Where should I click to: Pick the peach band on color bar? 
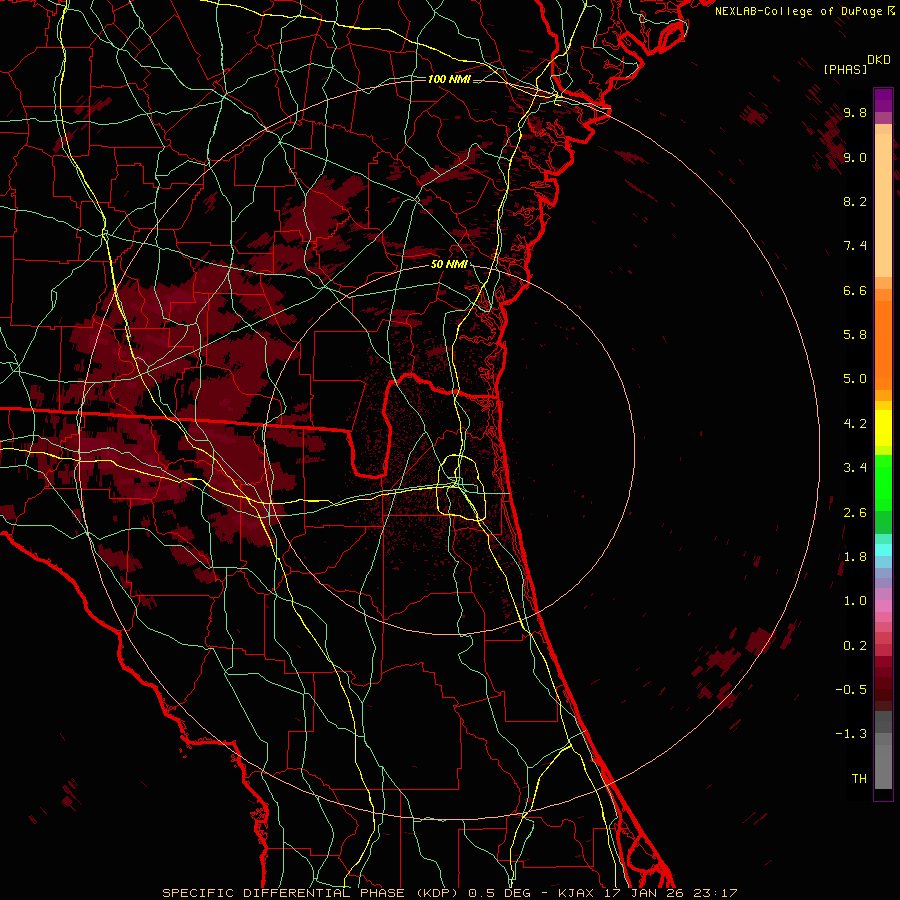tap(883, 205)
